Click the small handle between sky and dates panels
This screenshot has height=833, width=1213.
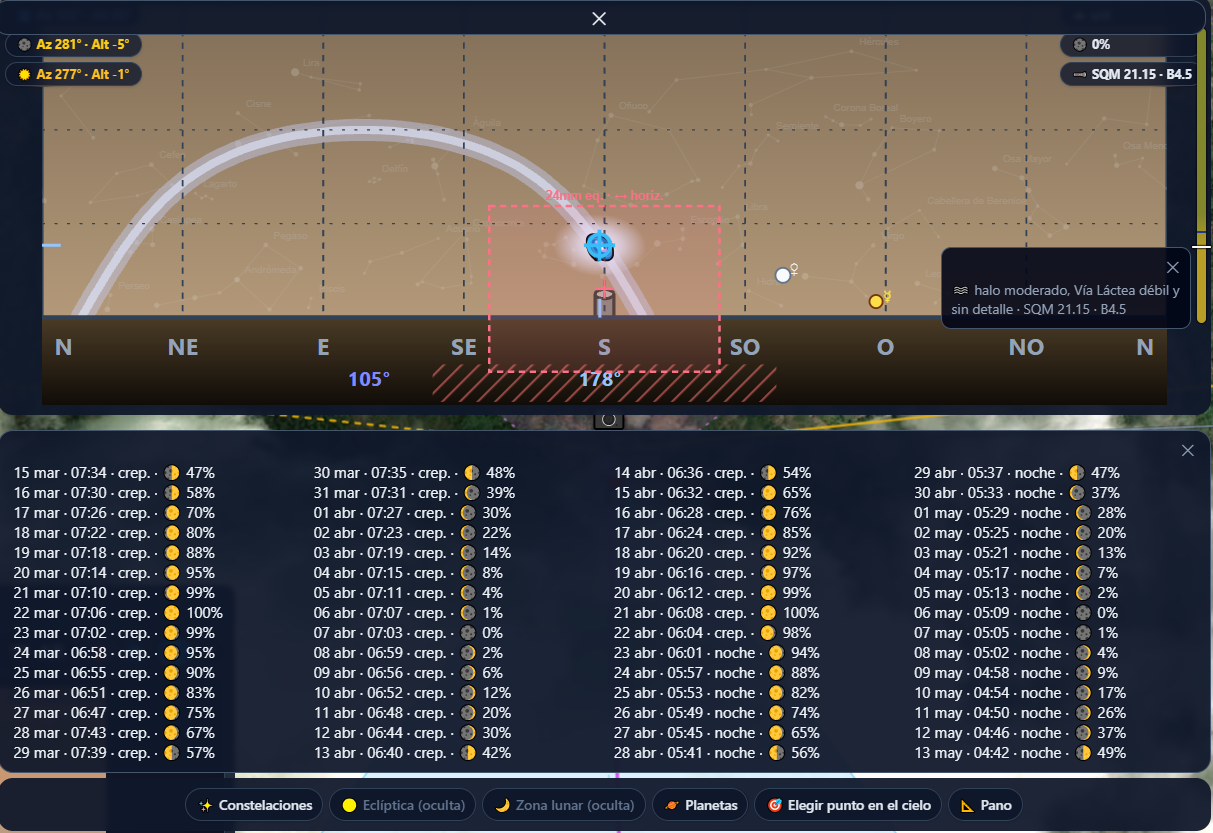608,421
